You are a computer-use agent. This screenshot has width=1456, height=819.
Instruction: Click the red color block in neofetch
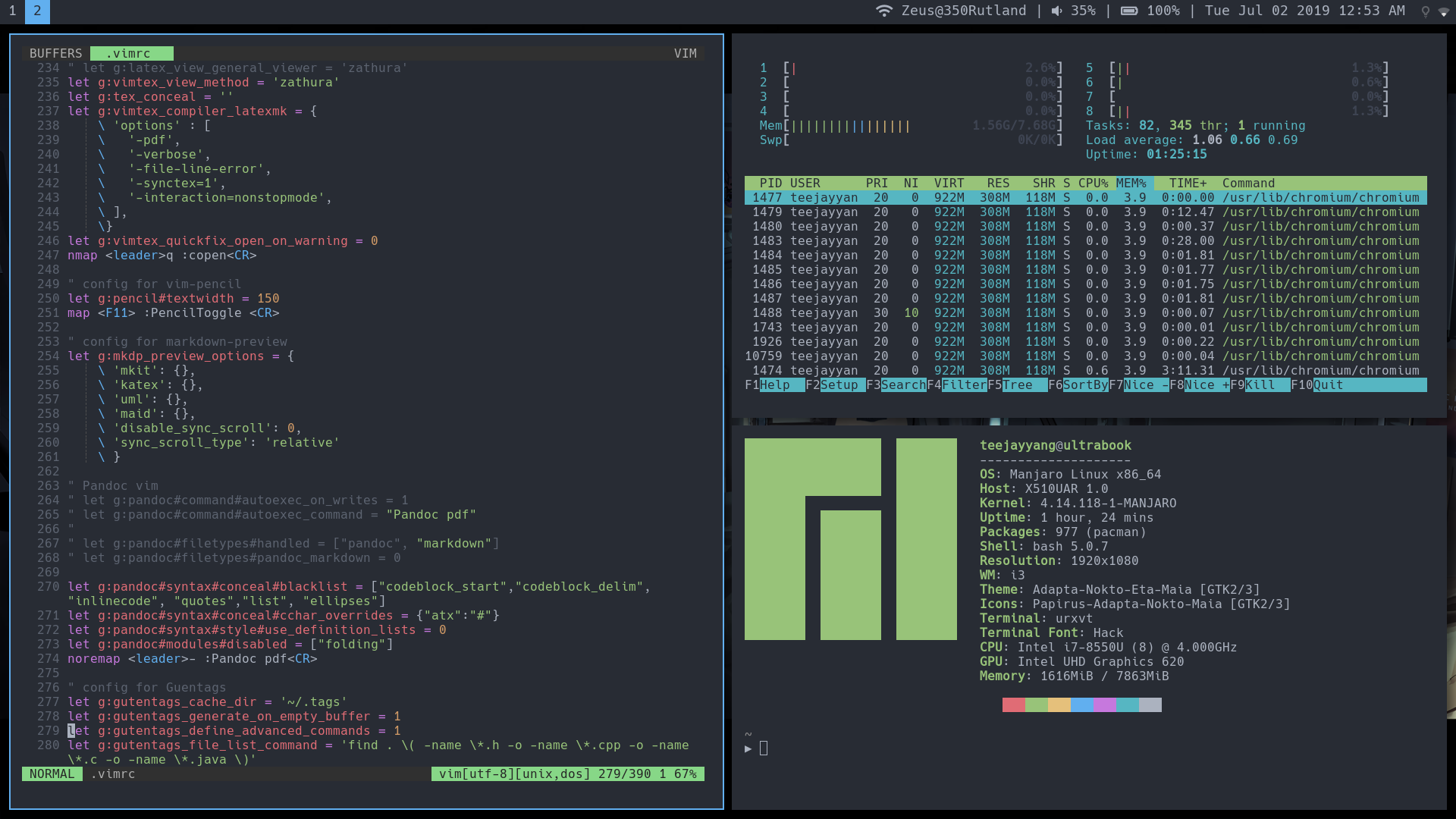pos(1013,705)
